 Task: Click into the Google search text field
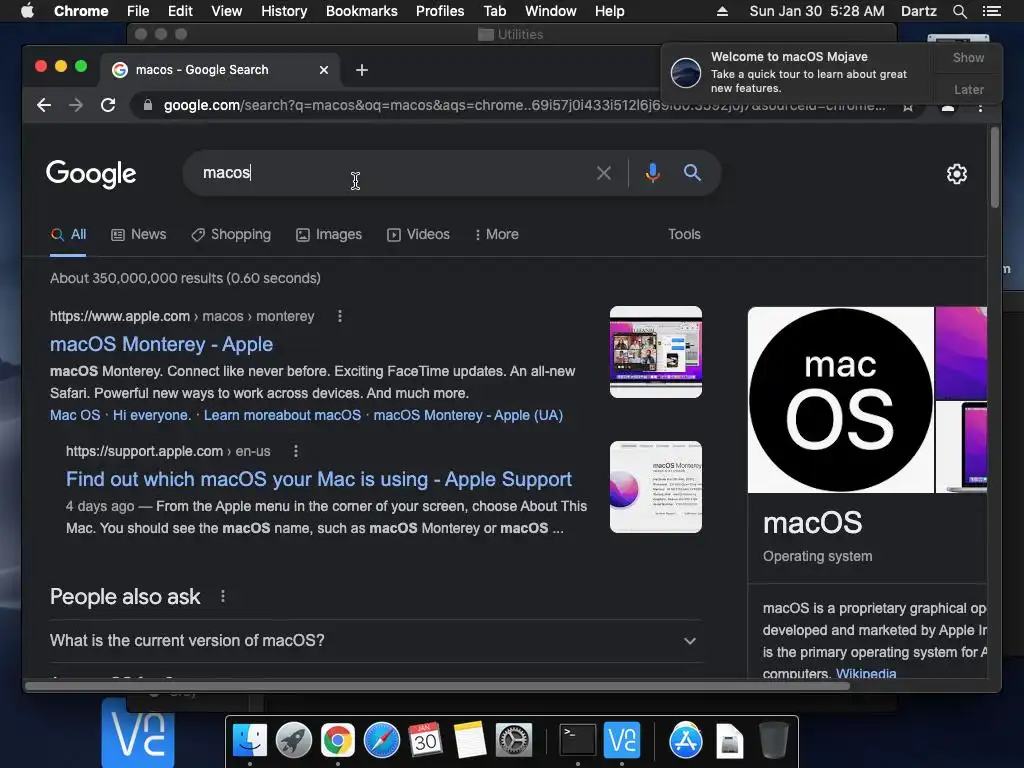coord(392,173)
